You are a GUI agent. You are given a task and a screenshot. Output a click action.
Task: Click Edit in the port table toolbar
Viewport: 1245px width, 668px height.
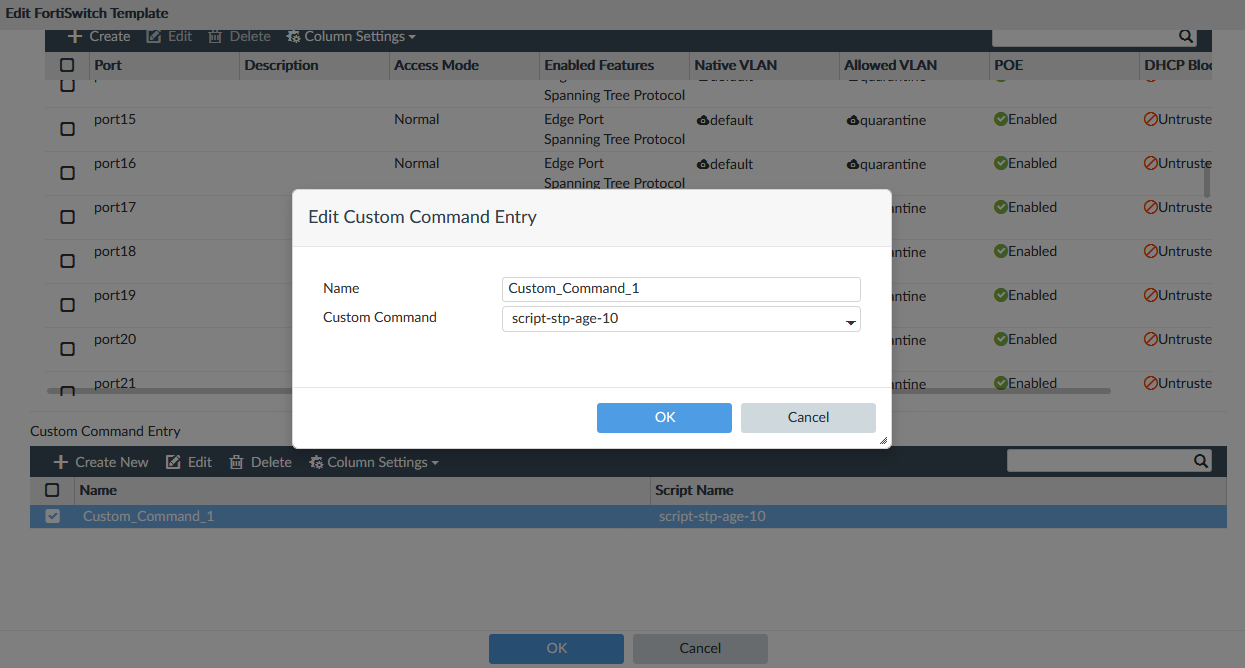pos(169,36)
